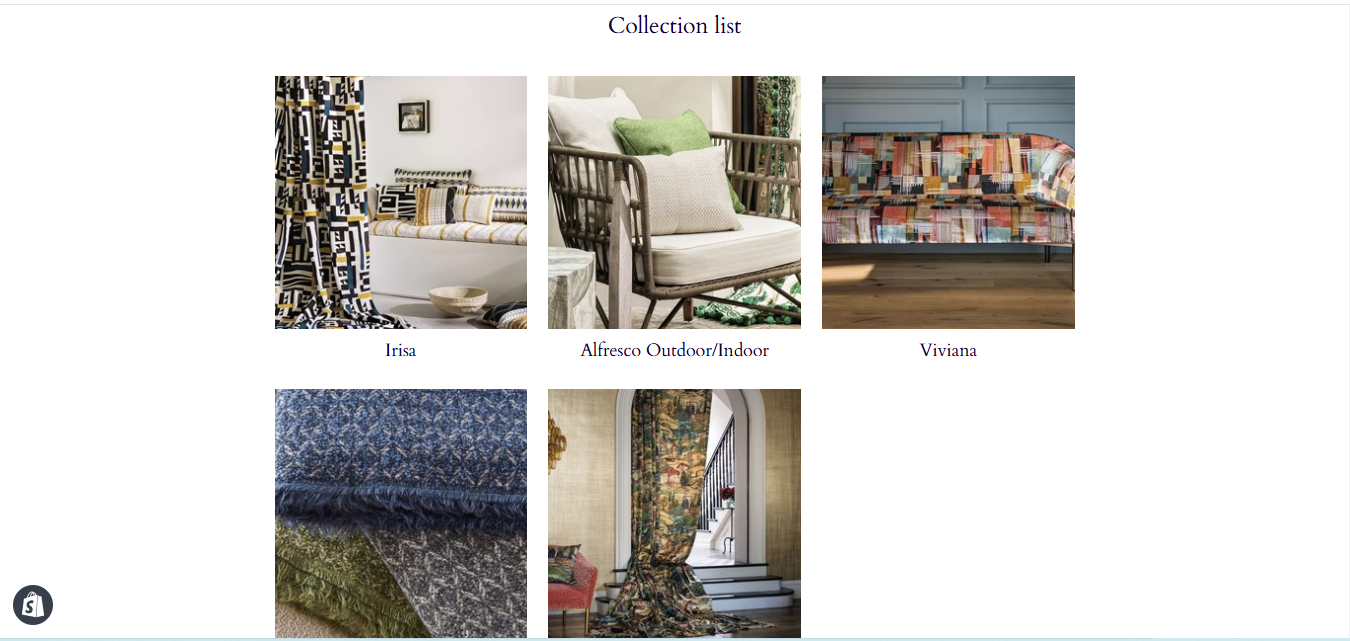Click the ceramic bowl in Irisa photo
This screenshot has height=641, width=1350.
pos(458,299)
